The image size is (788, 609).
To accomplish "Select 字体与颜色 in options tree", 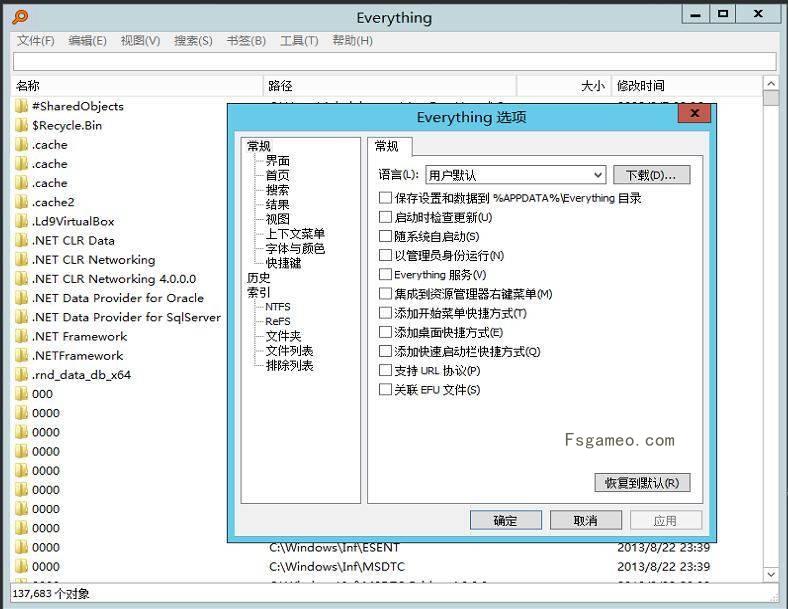I will 295,248.
